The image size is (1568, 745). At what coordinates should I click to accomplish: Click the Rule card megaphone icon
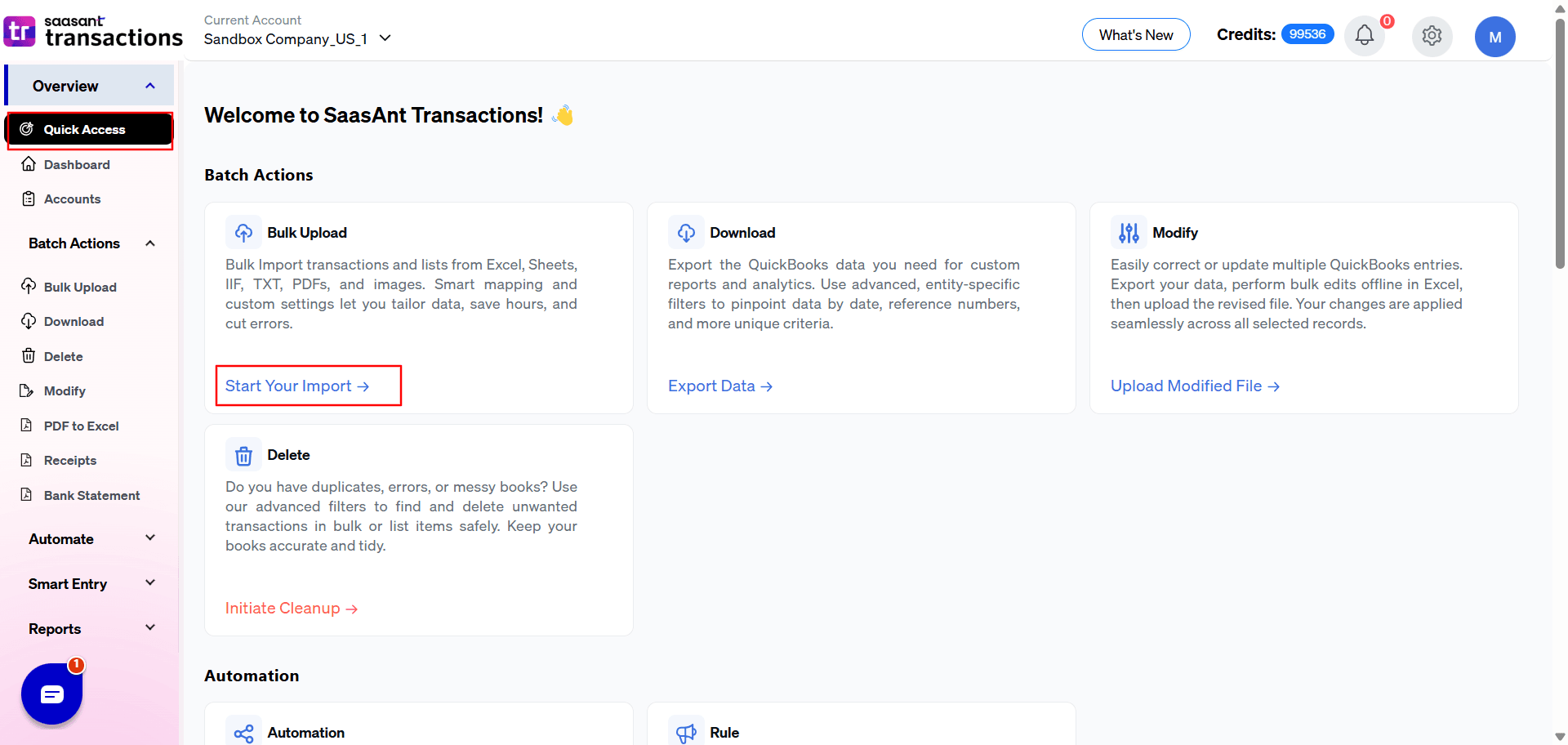[686, 733]
